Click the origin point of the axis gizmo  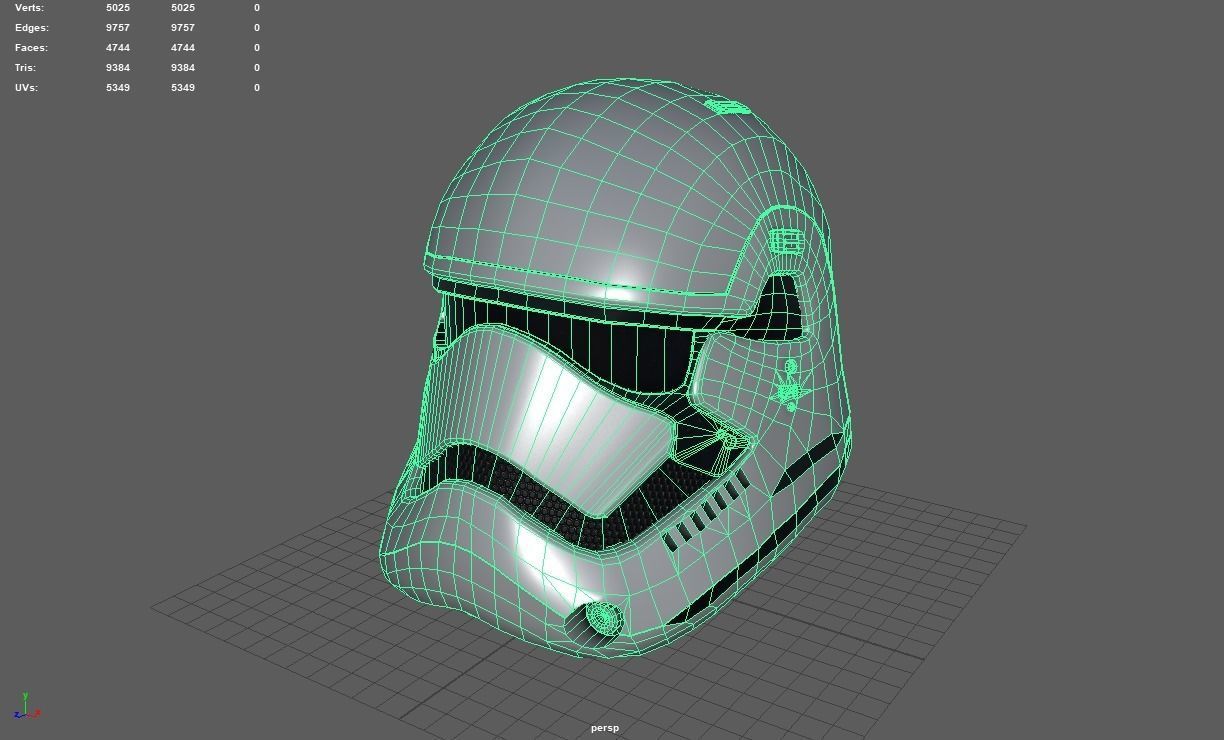(25, 714)
